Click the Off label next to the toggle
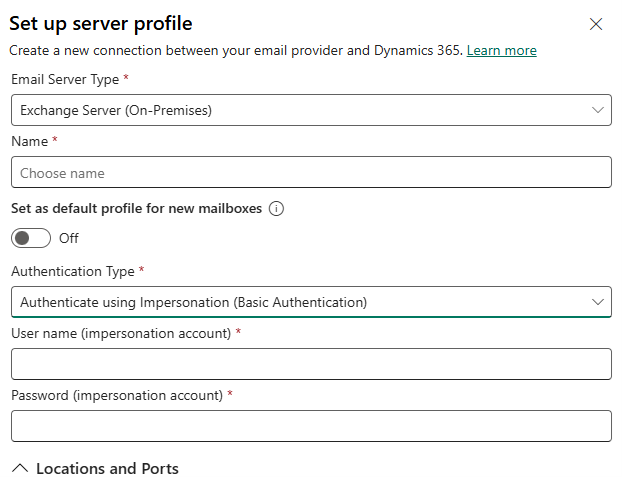The image size is (622, 477). click(x=69, y=238)
